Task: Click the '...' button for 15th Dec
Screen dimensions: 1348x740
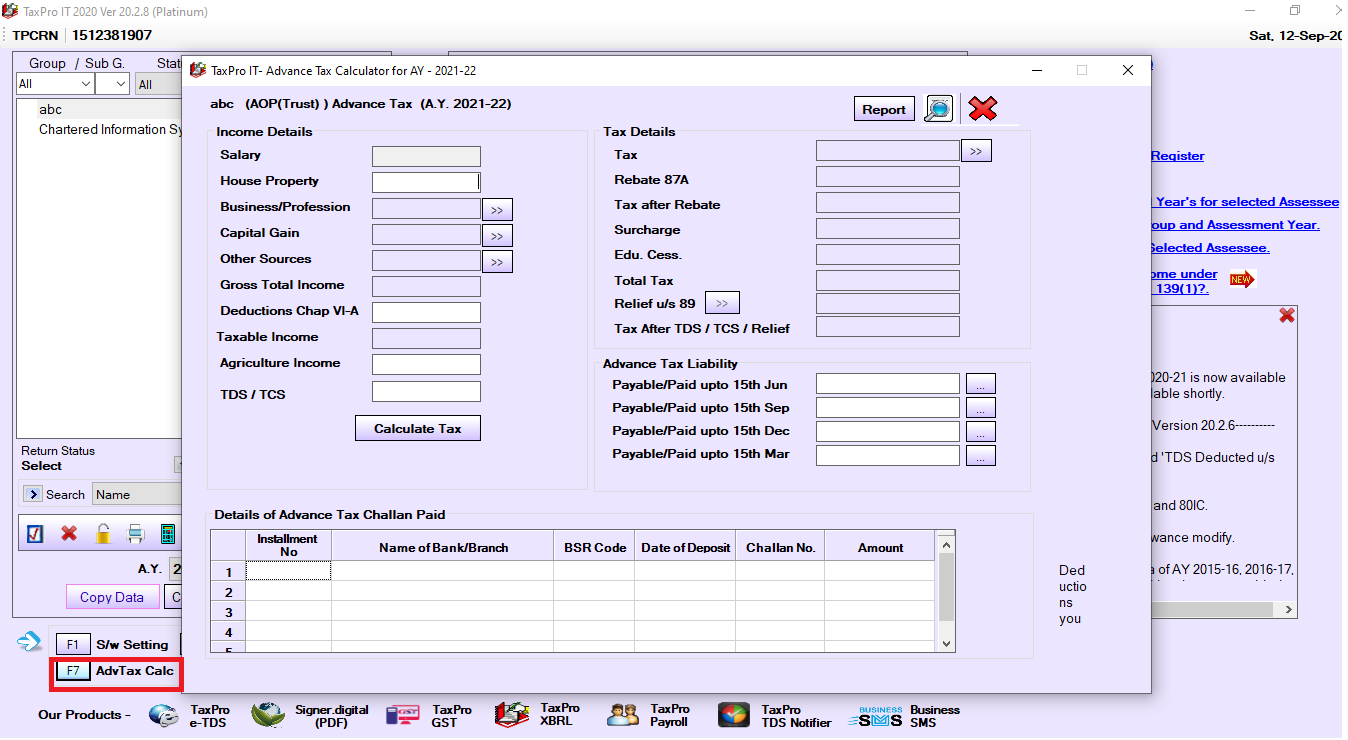Action: [981, 432]
